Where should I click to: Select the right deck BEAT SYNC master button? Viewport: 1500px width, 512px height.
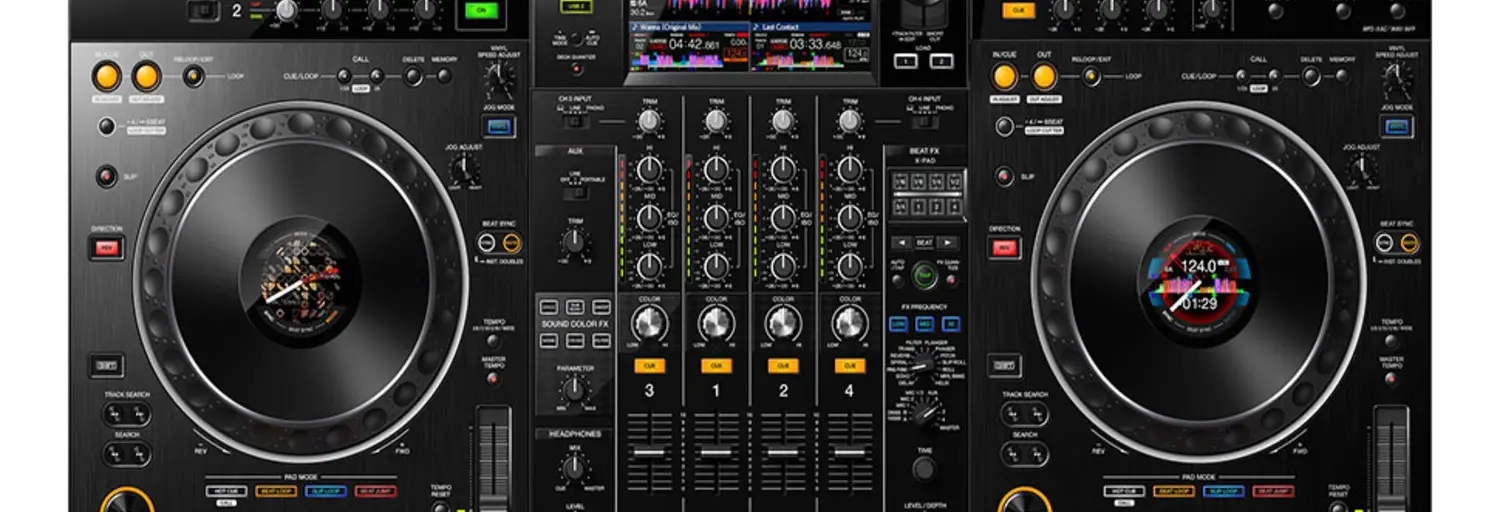[1410, 243]
